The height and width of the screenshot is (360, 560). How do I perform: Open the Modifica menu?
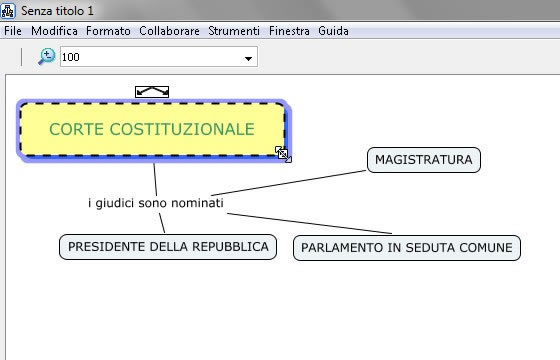(54, 31)
